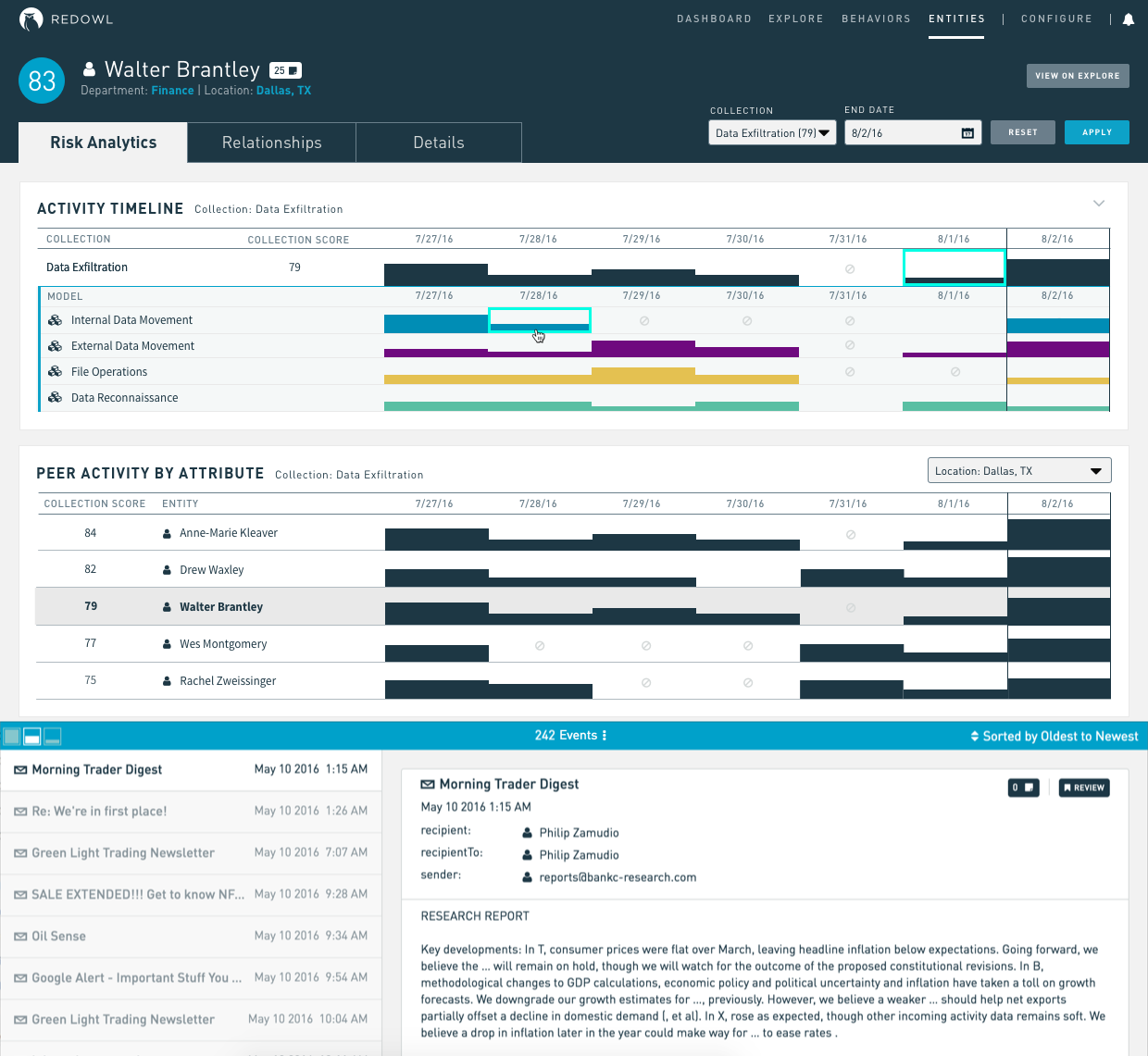Click the envelope icon for Morning Trader Digest in the list
This screenshot has width=1148, height=1056.
coord(20,770)
